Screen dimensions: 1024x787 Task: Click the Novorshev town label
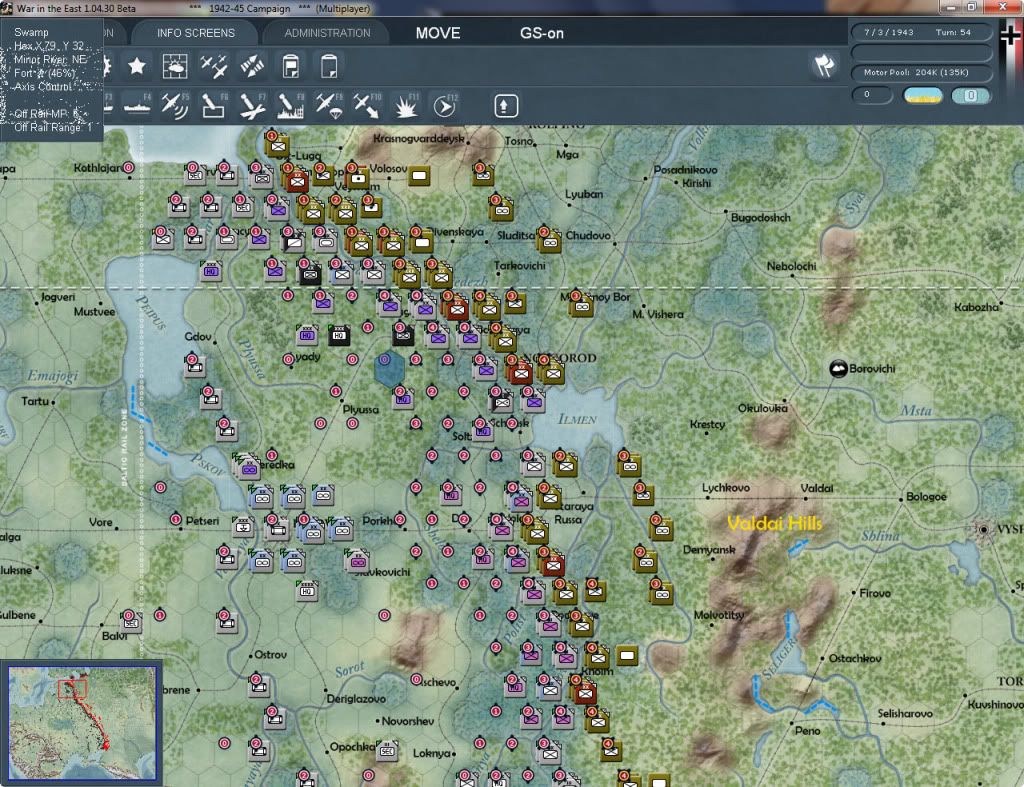408,721
